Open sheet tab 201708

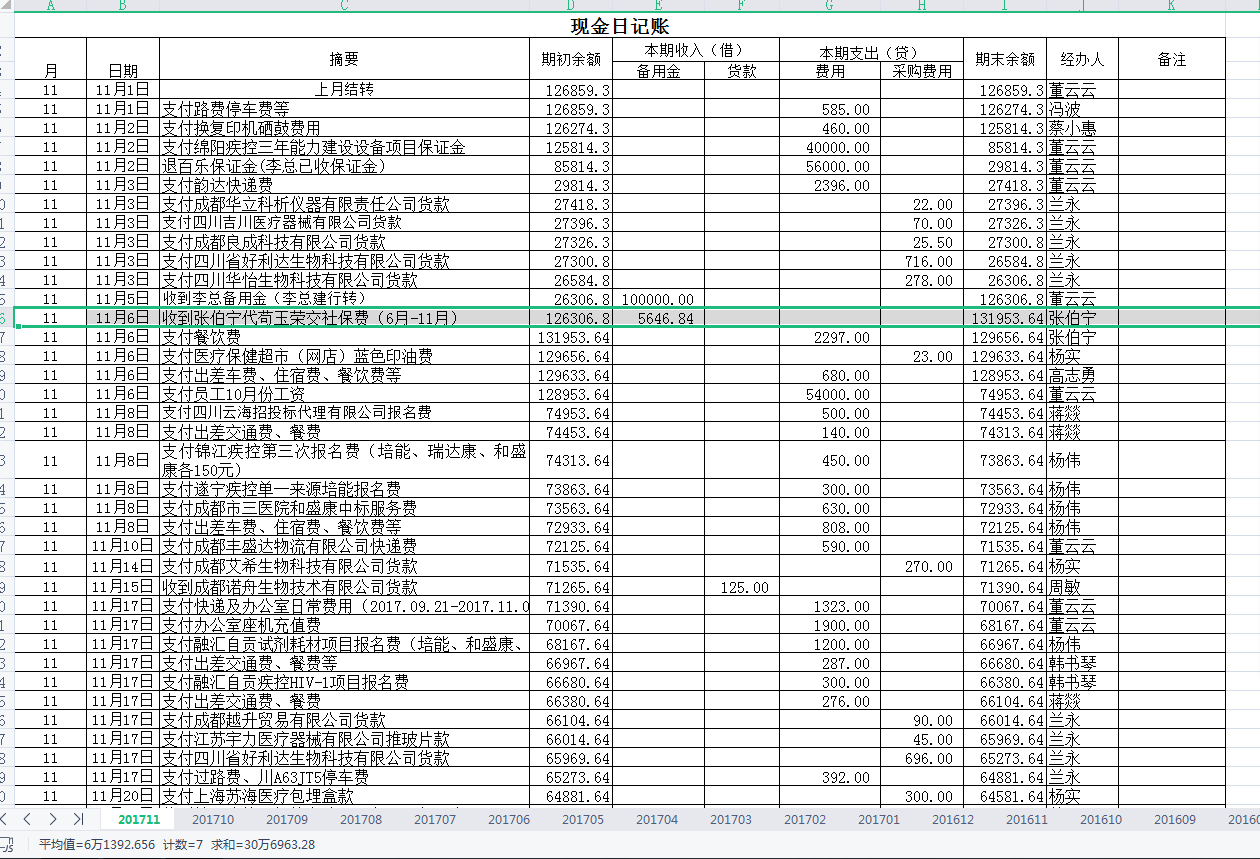[361, 819]
